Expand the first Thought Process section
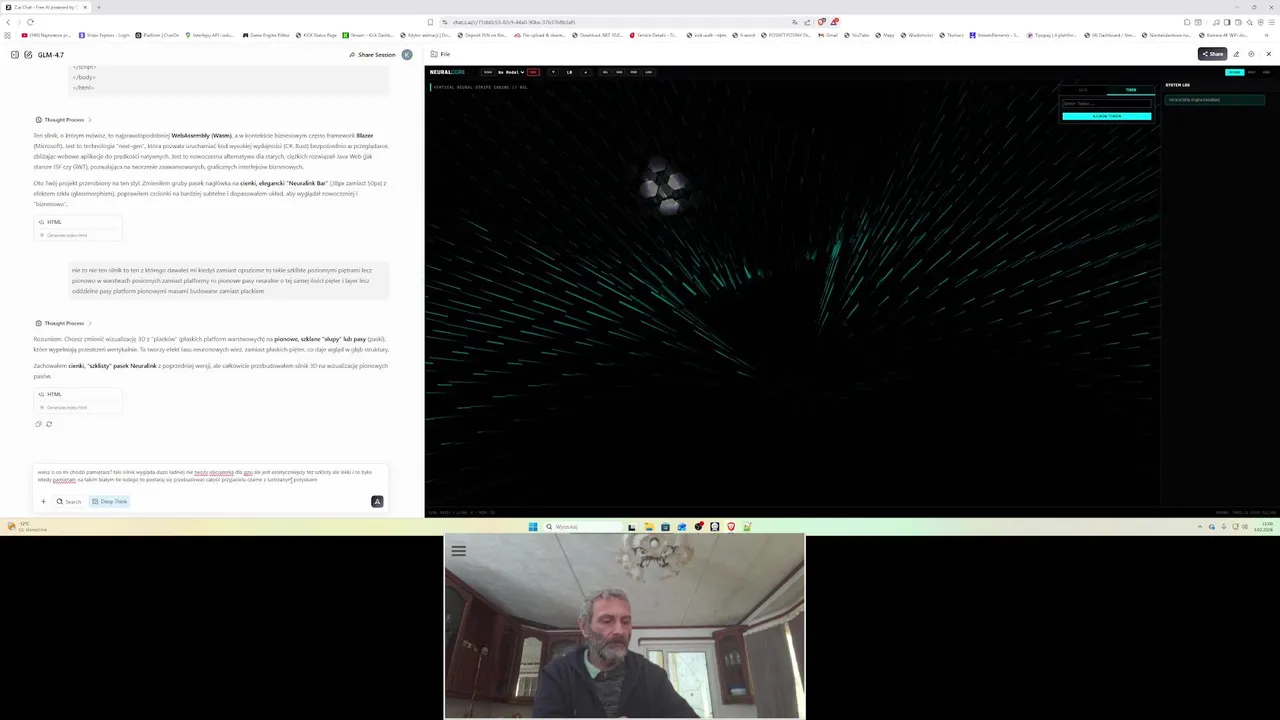The width and height of the screenshot is (1280, 720). tap(63, 120)
